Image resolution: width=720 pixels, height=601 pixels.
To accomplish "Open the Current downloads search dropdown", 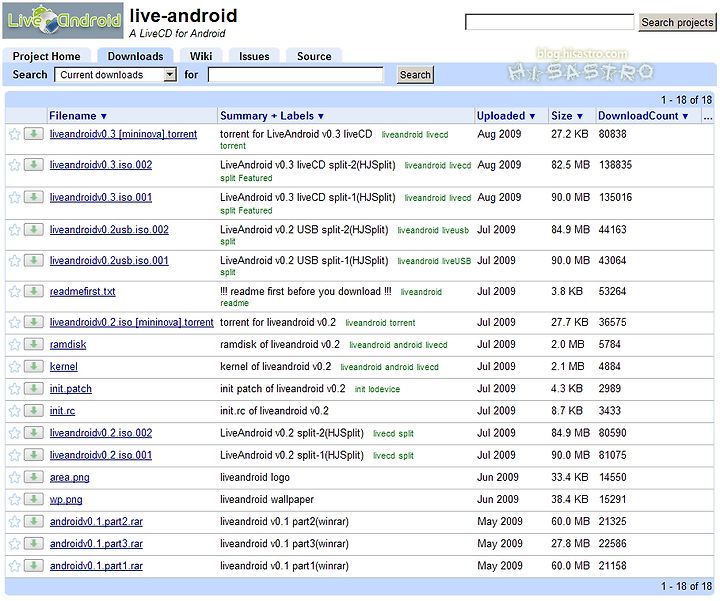I will 115,74.
